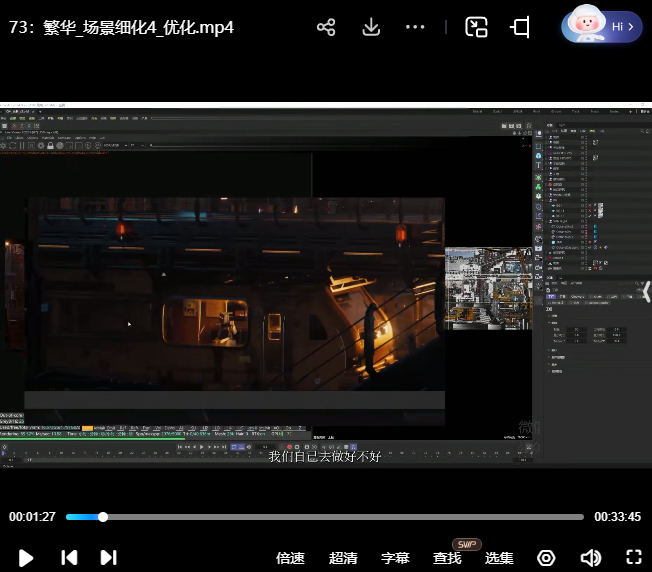The image size is (652, 572).
Task: Click the 查找 search feature
Action: coord(447,558)
